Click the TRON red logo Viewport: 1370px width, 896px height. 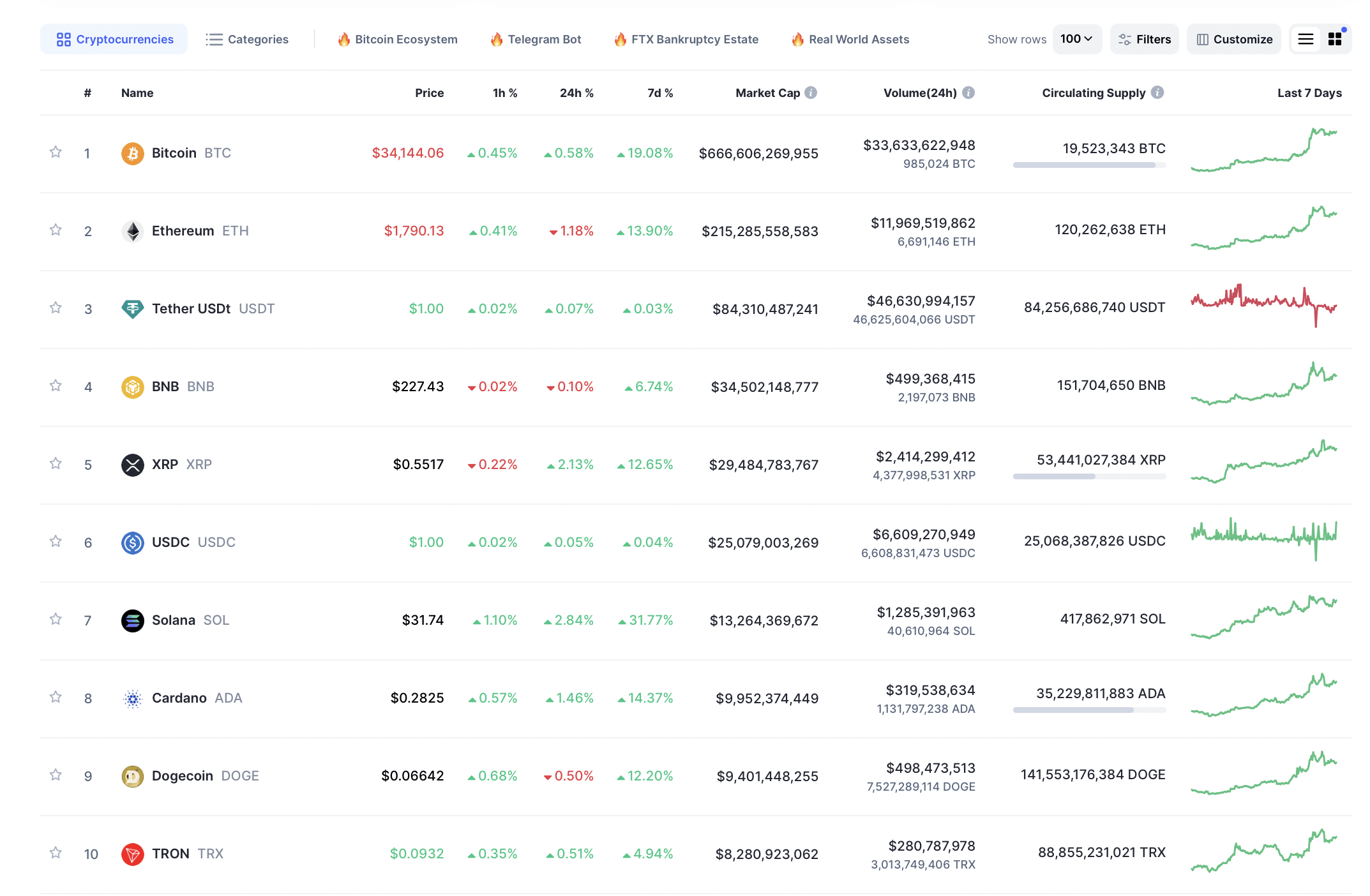(132, 854)
